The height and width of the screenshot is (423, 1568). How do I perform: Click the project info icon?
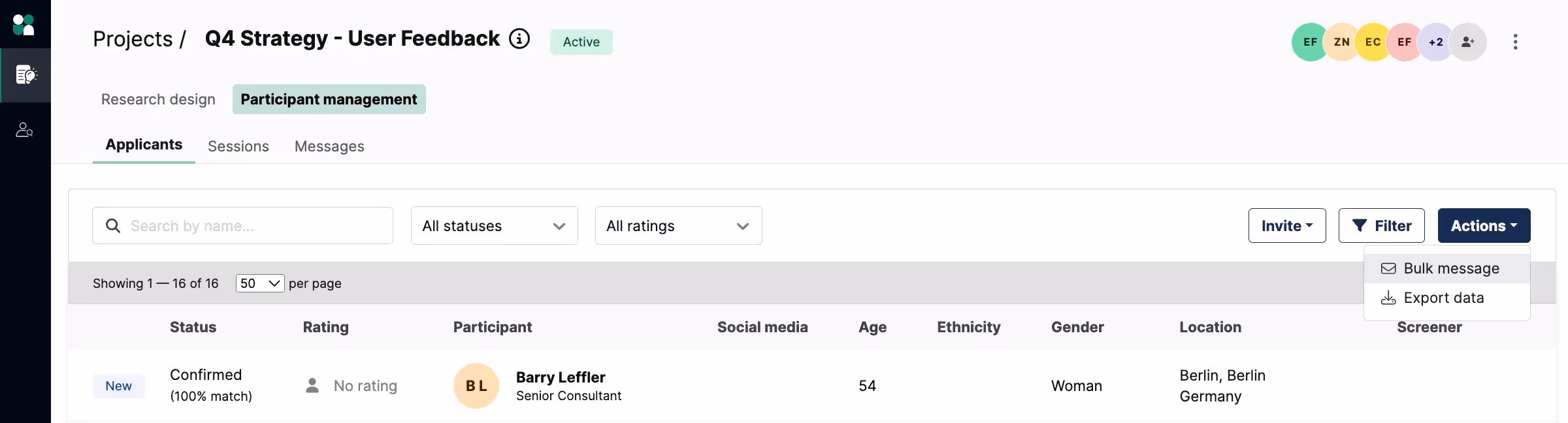(519, 39)
